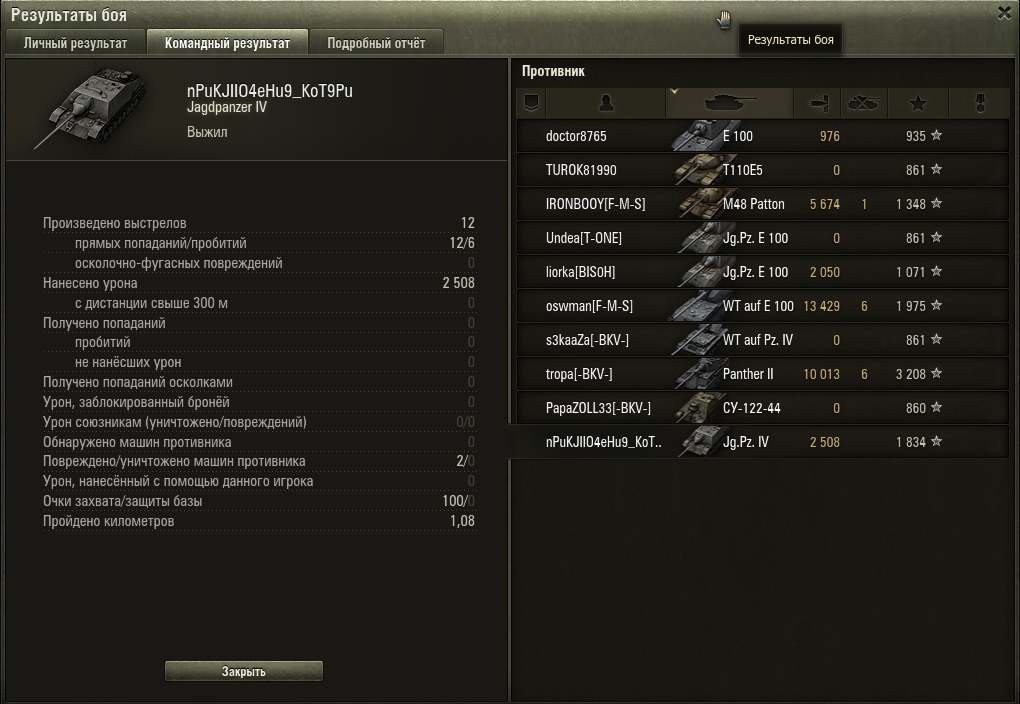Image resolution: width=1020 pixels, height=704 pixels.
Task: Select IRONBOOY M48 Patton row
Action: [x=762, y=204]
